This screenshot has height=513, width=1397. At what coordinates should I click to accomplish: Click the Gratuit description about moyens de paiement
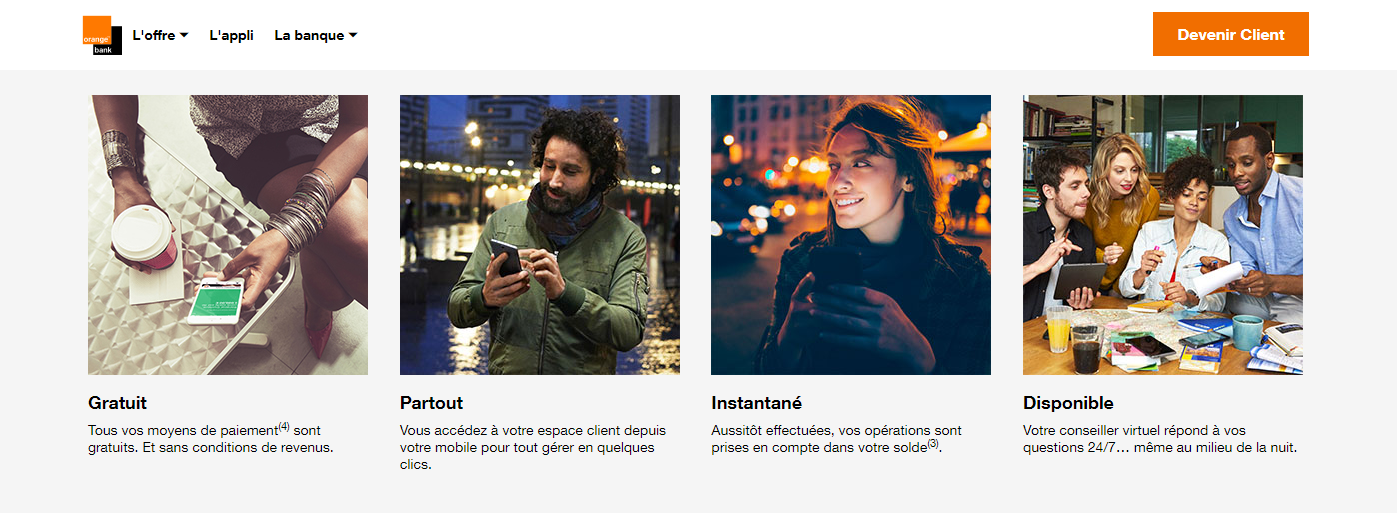pos(211,439)
